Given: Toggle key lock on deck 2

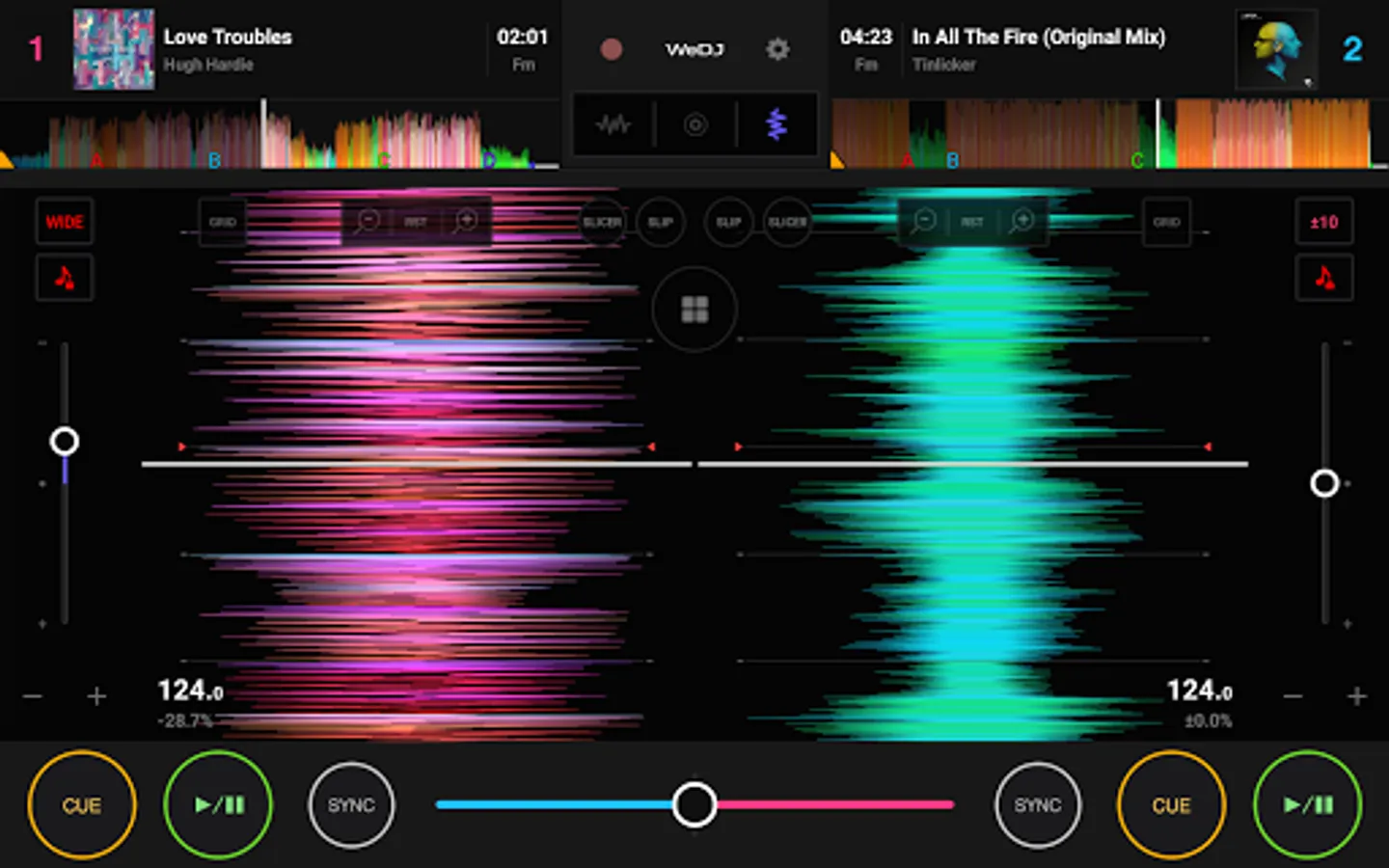Looking at the screenshot, I should click(1324, 279).
